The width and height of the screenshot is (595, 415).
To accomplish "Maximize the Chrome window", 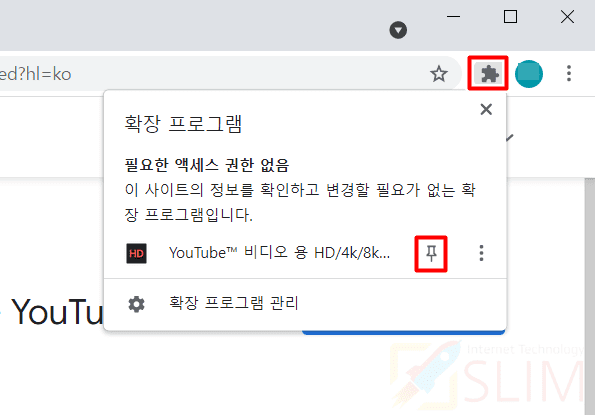I will pyautogui.click(x=510, y=17).
